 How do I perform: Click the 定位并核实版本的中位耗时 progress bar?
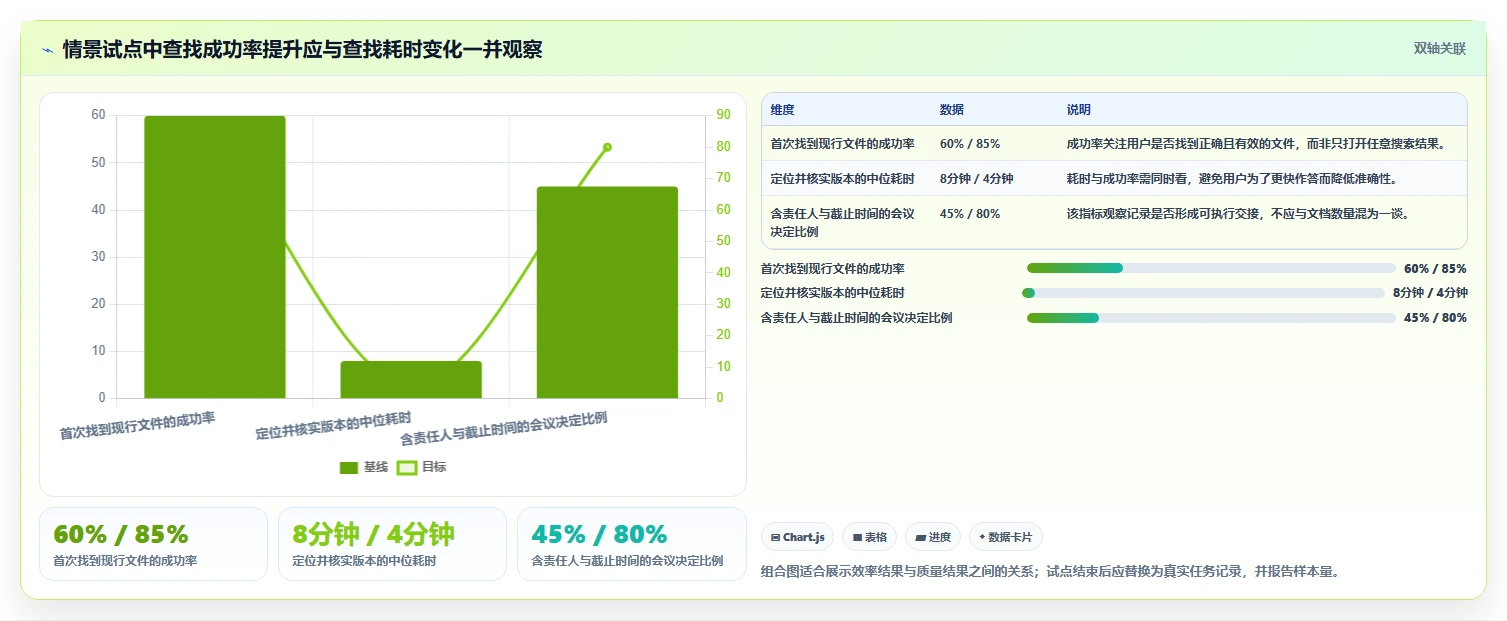(1202, 293)
